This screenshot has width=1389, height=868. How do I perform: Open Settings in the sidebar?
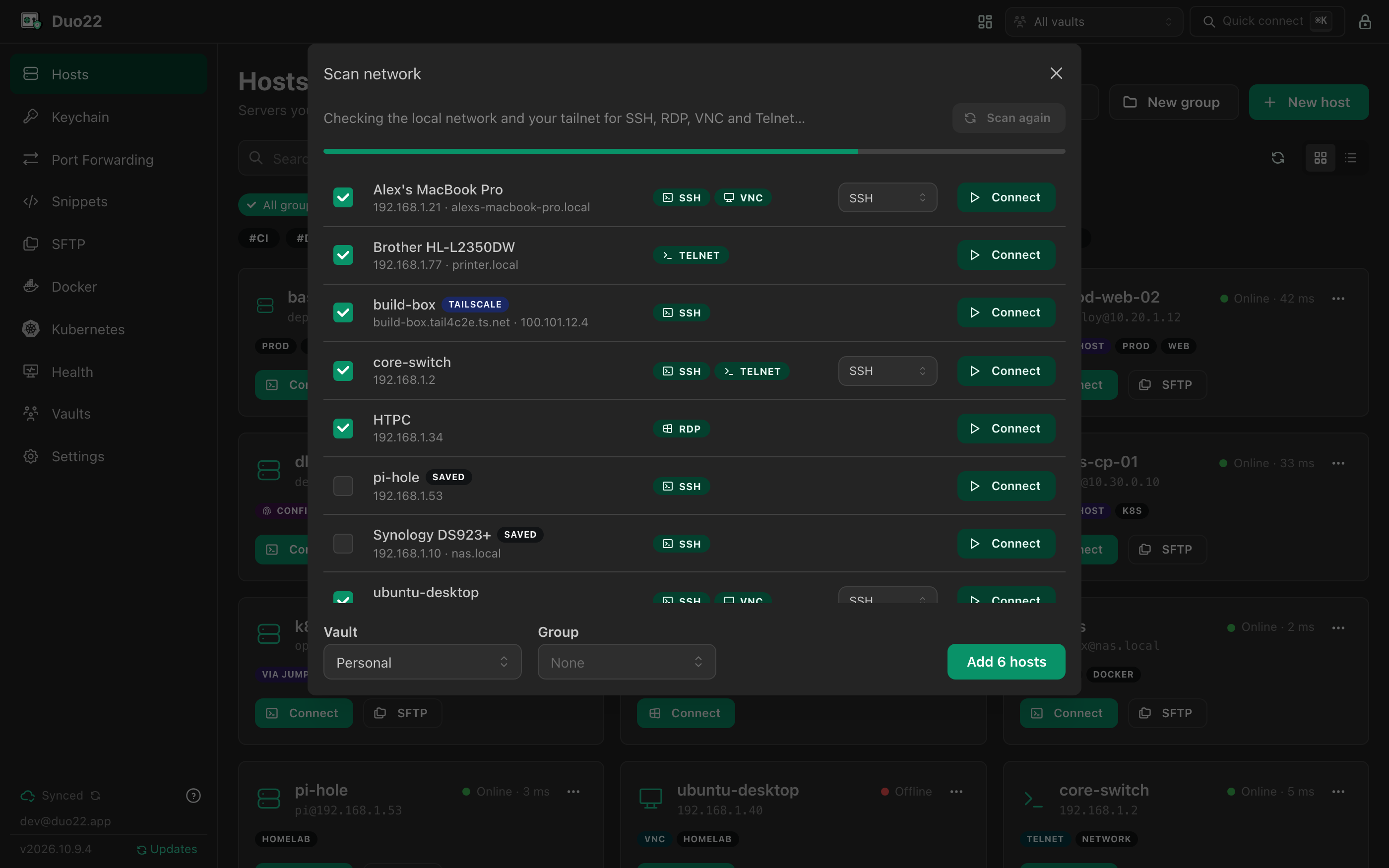pos(109,456)
